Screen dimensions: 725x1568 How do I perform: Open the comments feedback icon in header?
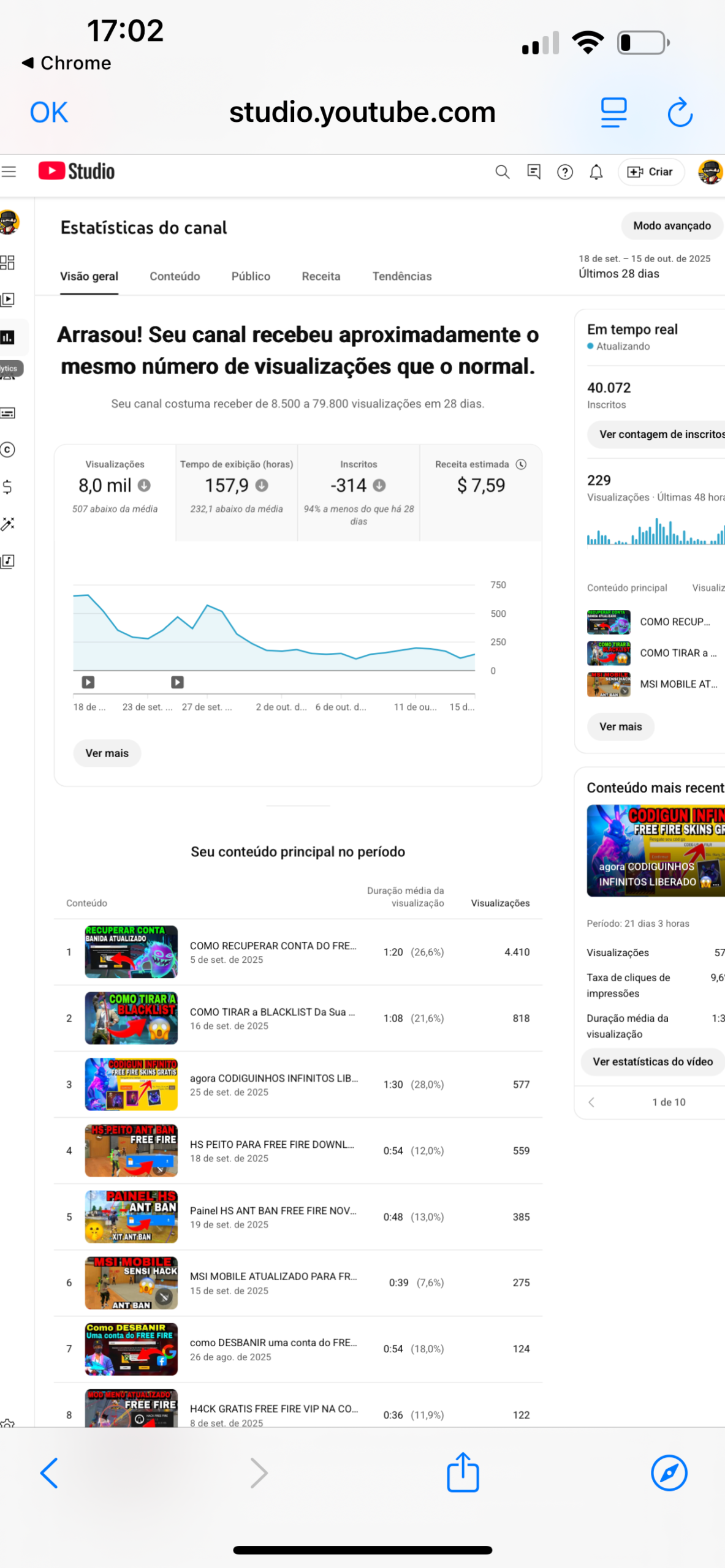click(534, 172)
